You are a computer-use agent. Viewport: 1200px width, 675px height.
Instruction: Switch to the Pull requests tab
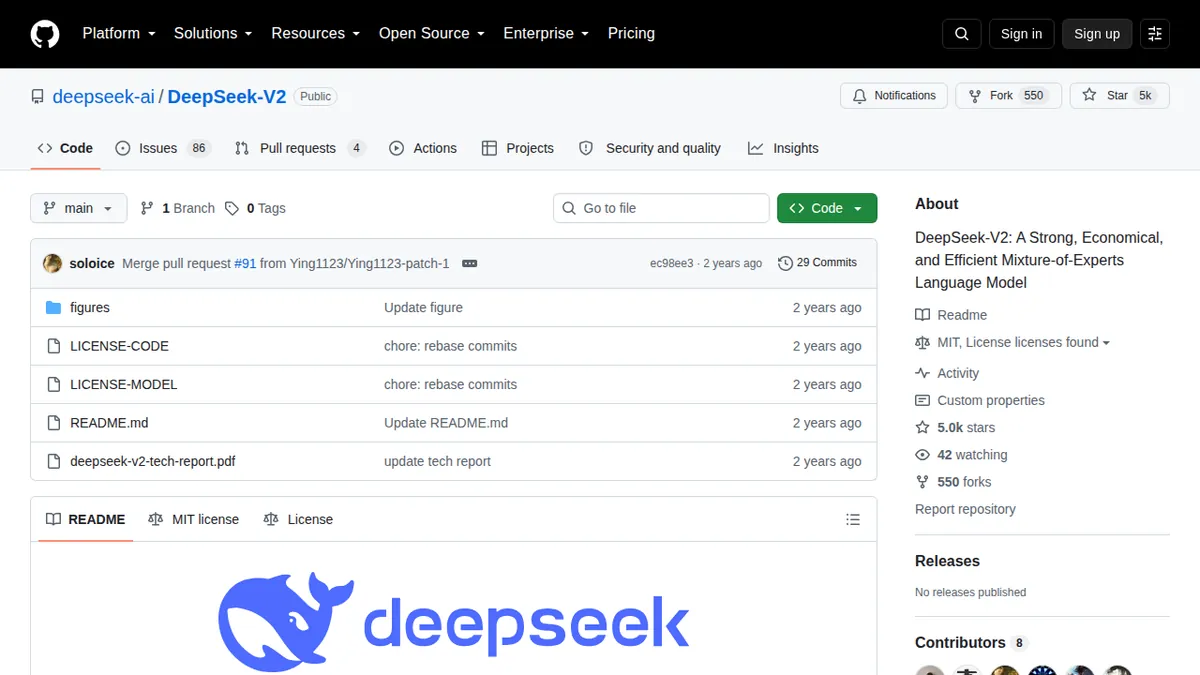[300, 148]
